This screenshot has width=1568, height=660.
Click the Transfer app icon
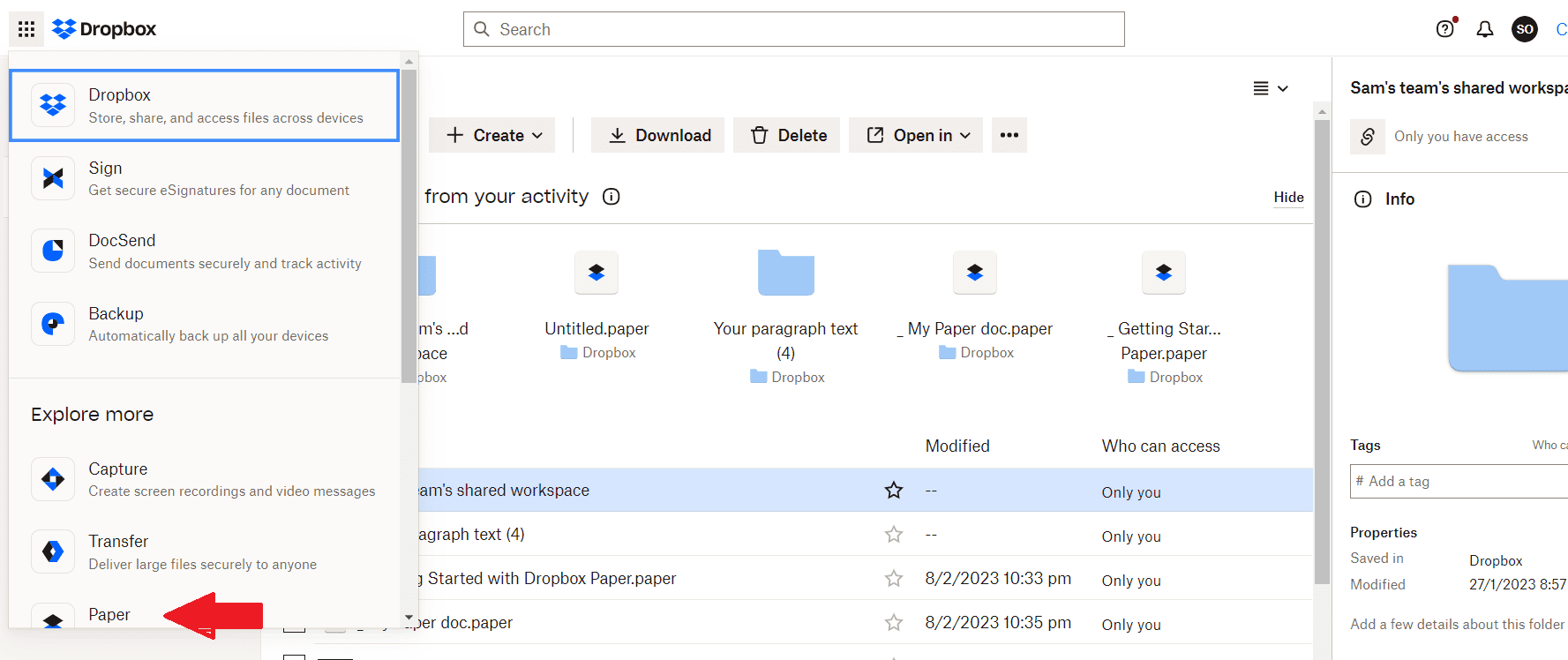pyautogui.click(x=53, y=551)
